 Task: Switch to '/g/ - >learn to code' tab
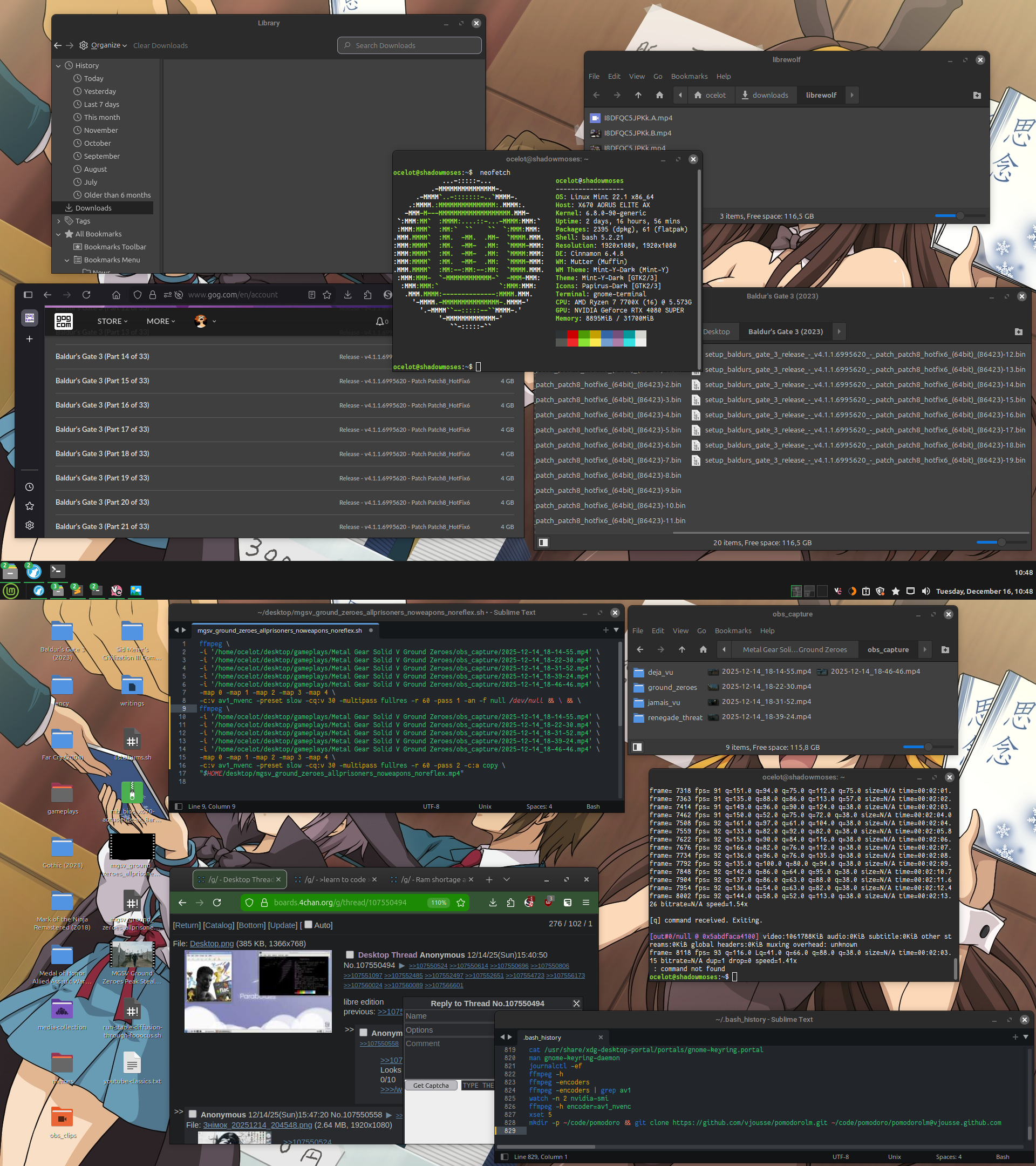coord(335,879)
